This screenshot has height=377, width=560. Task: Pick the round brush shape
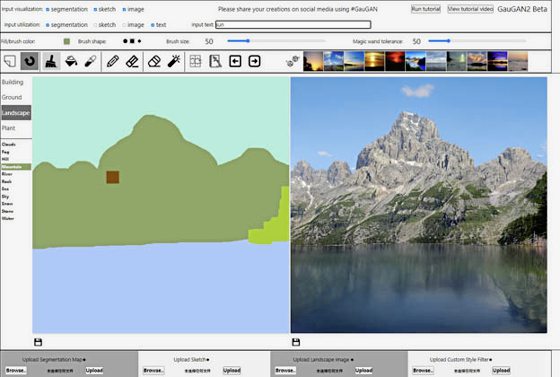[125, 41]
